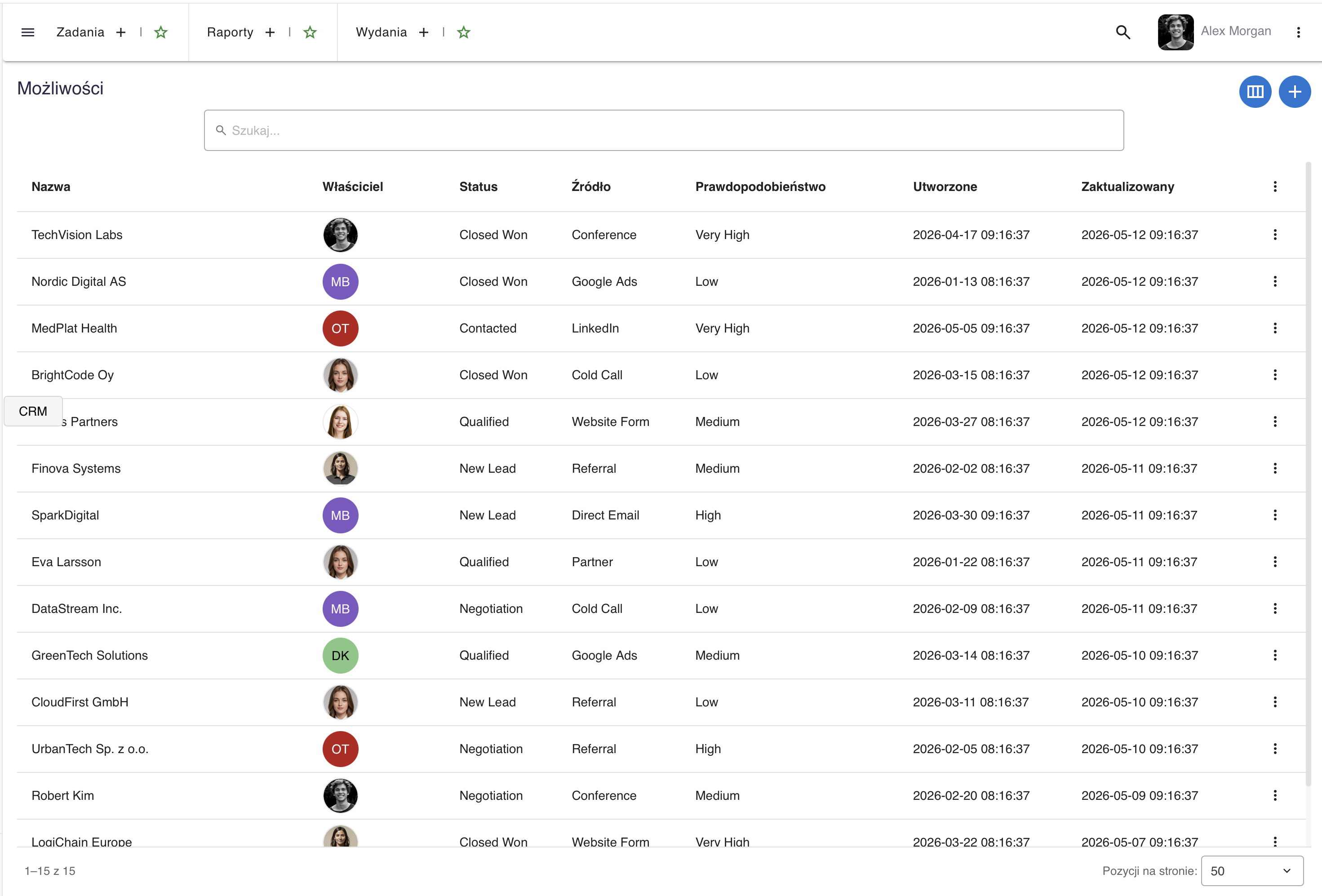Add a new item next to Raporty
Image resolution: width=1322 pixels, height=896 pixels.
270,32
